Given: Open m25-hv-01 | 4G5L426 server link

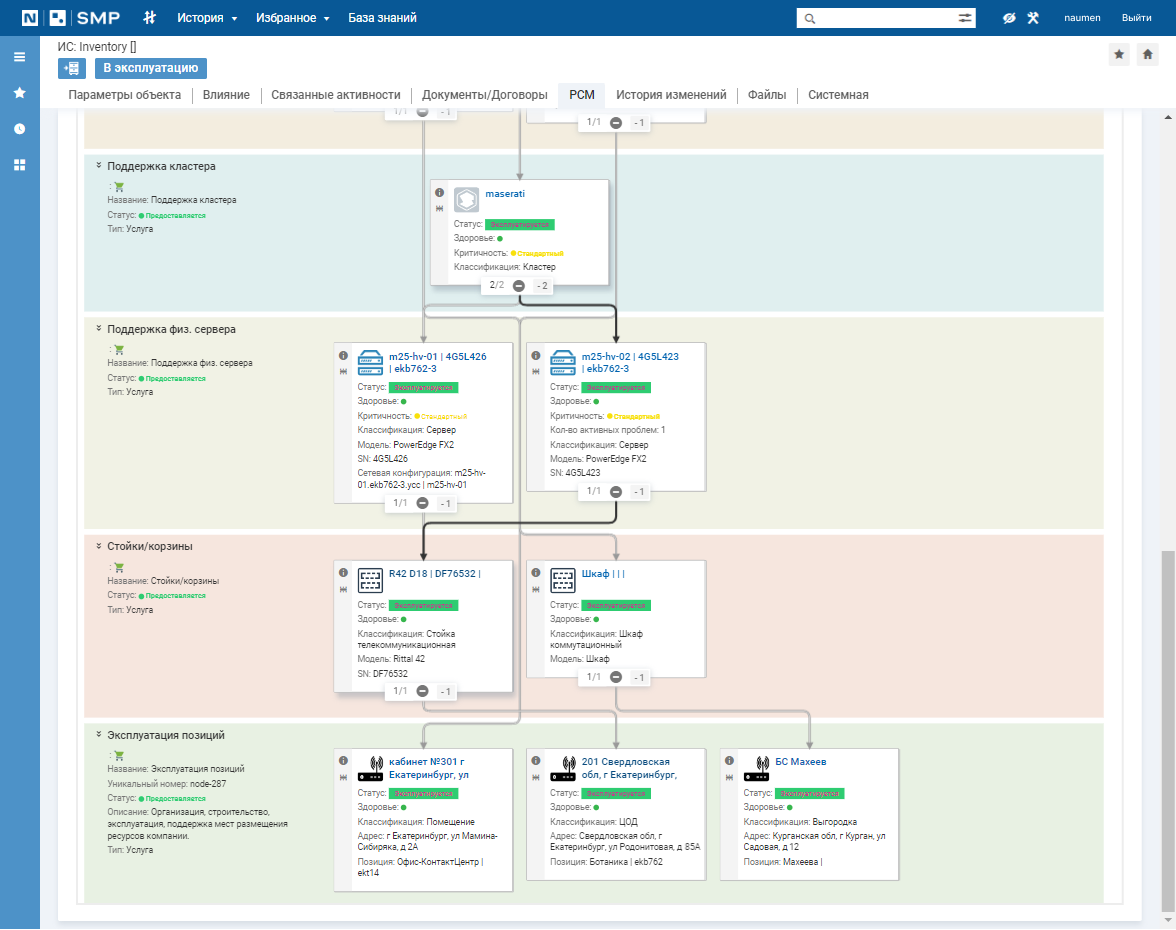Looking at the screenshot, I should click(x=437, y=362).
